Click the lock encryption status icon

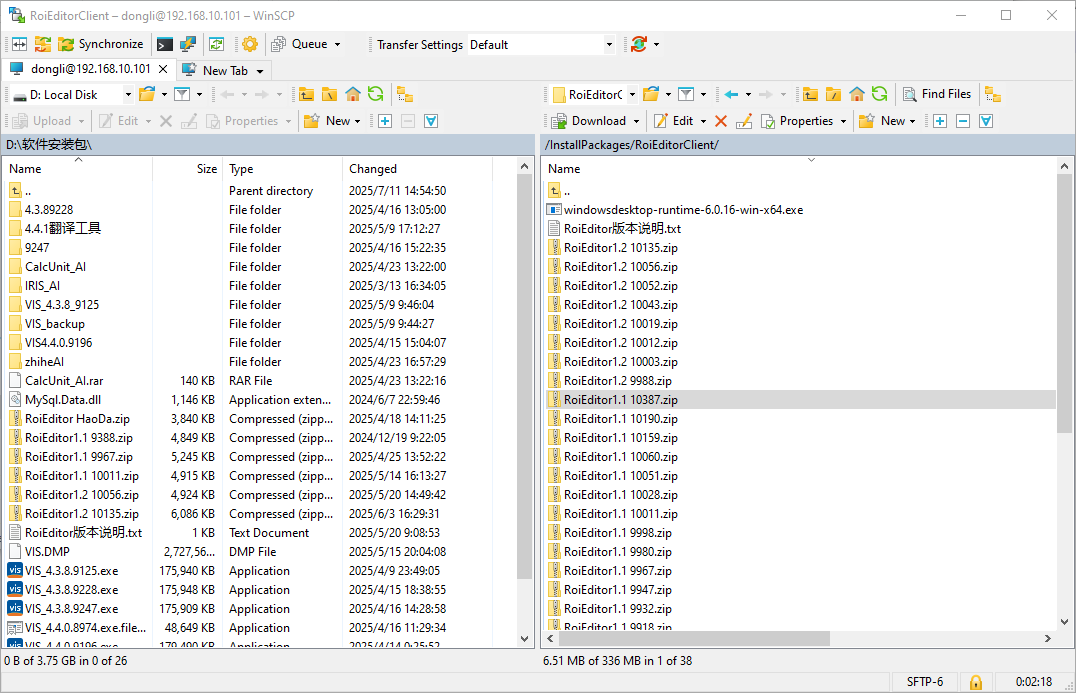click(975, 682)
